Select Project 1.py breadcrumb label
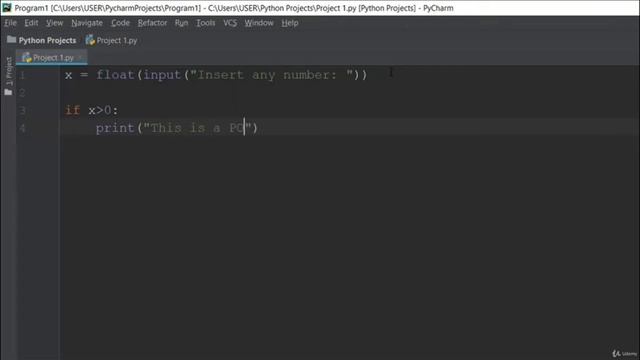640x360 pixels. tap(117, 40)
